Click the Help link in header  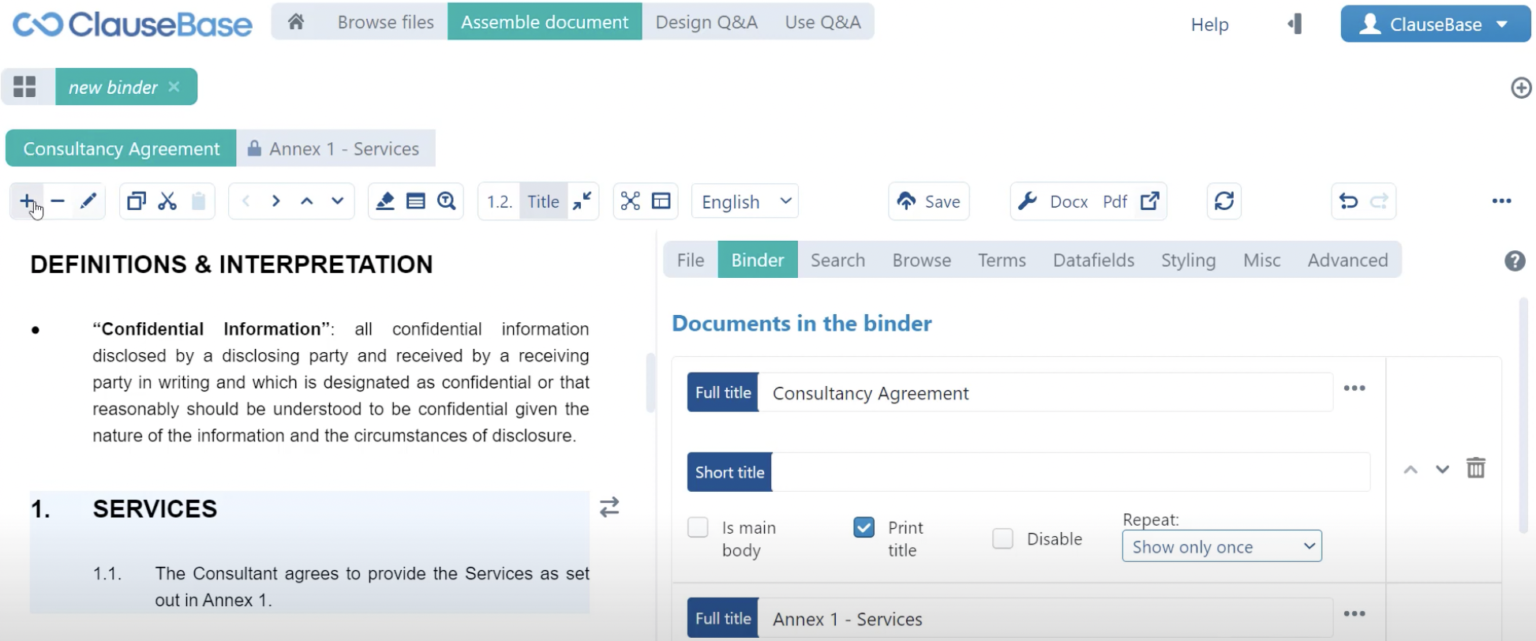1209,25
